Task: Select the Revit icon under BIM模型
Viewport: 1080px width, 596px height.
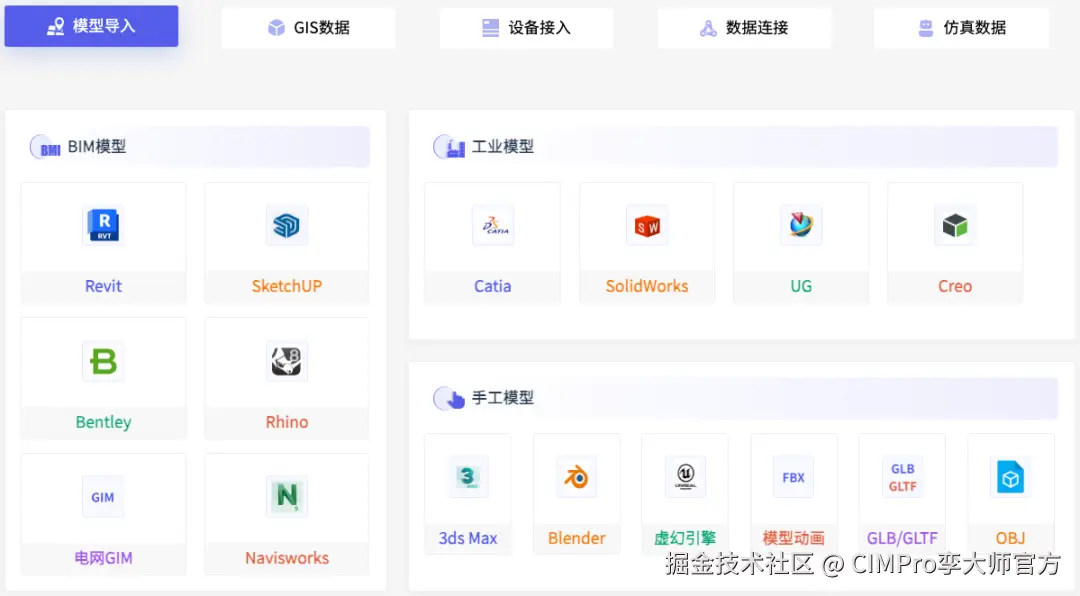Action: pyautogui.click(x=103, y=225)
